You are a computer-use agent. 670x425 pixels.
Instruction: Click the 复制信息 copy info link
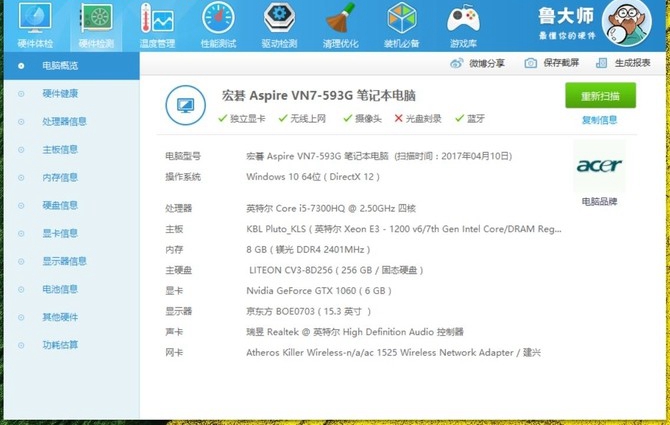(599, 120)
